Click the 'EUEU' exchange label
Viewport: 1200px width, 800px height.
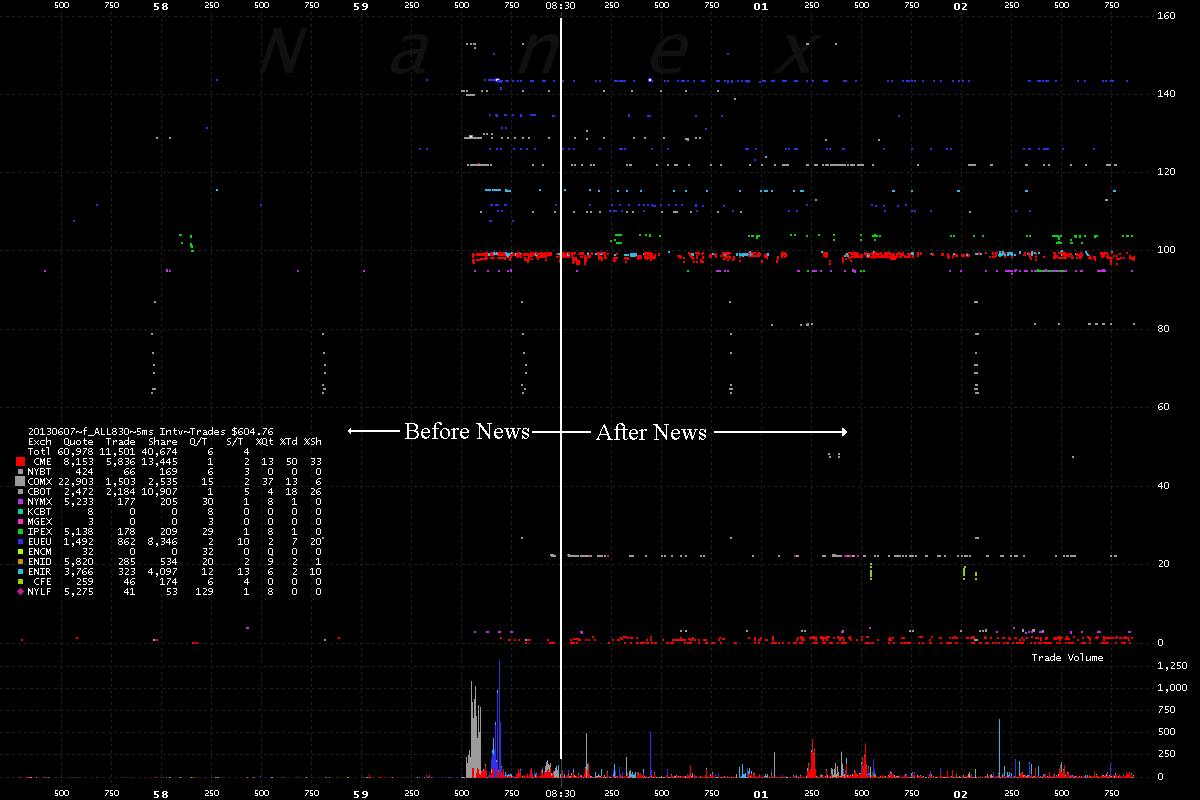pos(40,541)
